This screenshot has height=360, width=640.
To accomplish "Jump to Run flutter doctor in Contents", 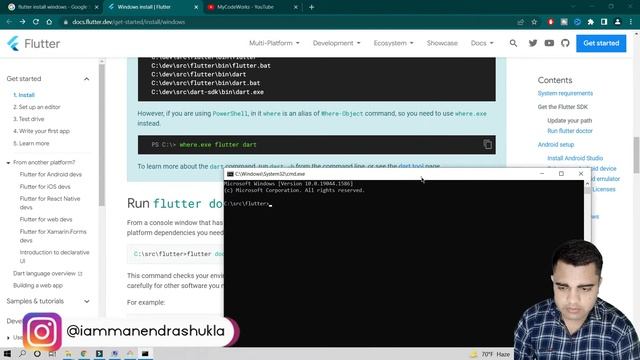I will 570,131.
